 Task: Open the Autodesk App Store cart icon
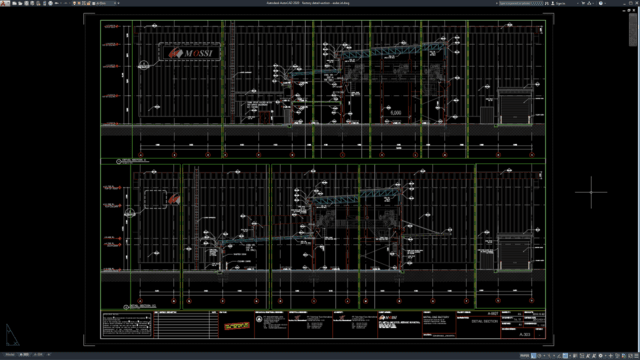click(x=583, y=3)
